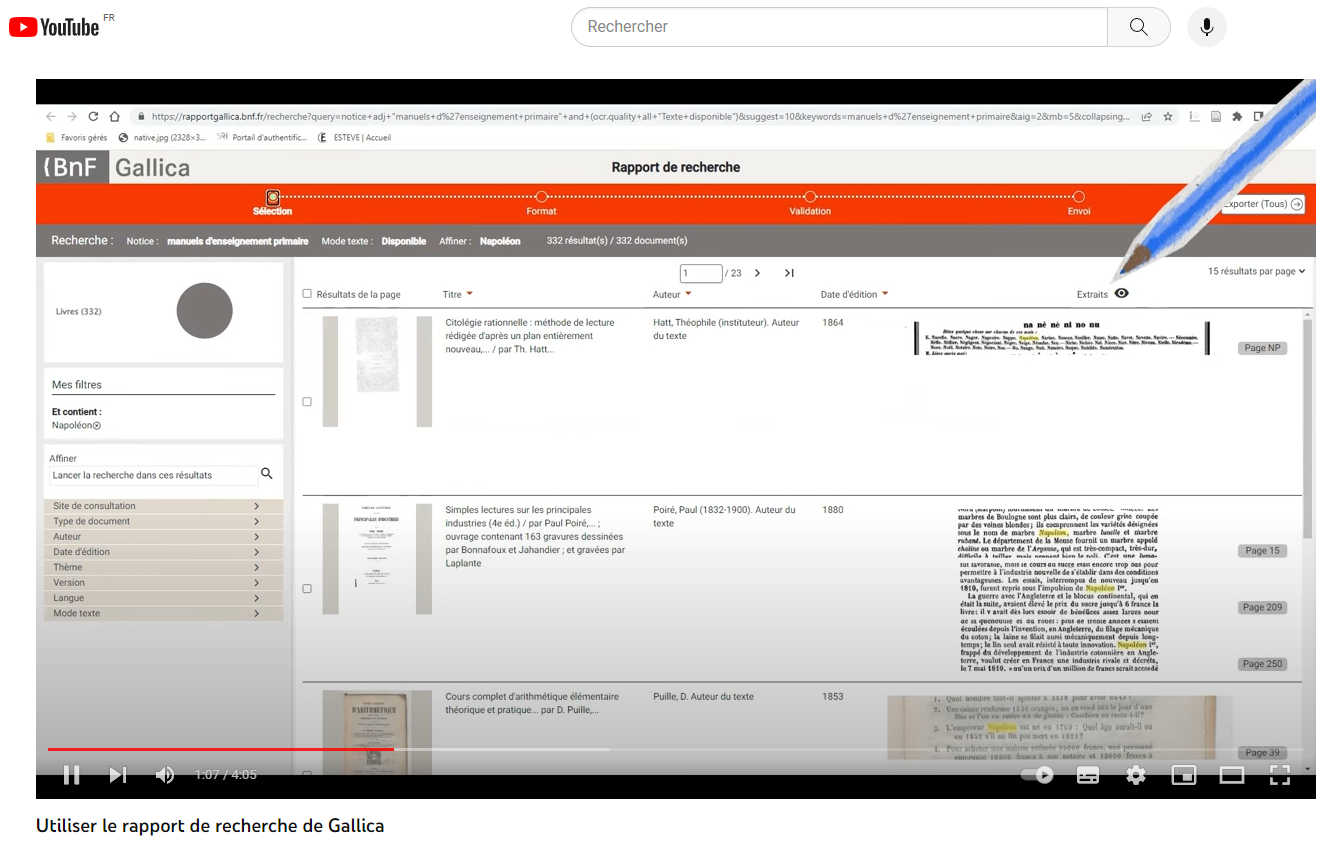Click the results page number field
The height and width of the screenshot is (843, 1339).
(x=701, y=273)
